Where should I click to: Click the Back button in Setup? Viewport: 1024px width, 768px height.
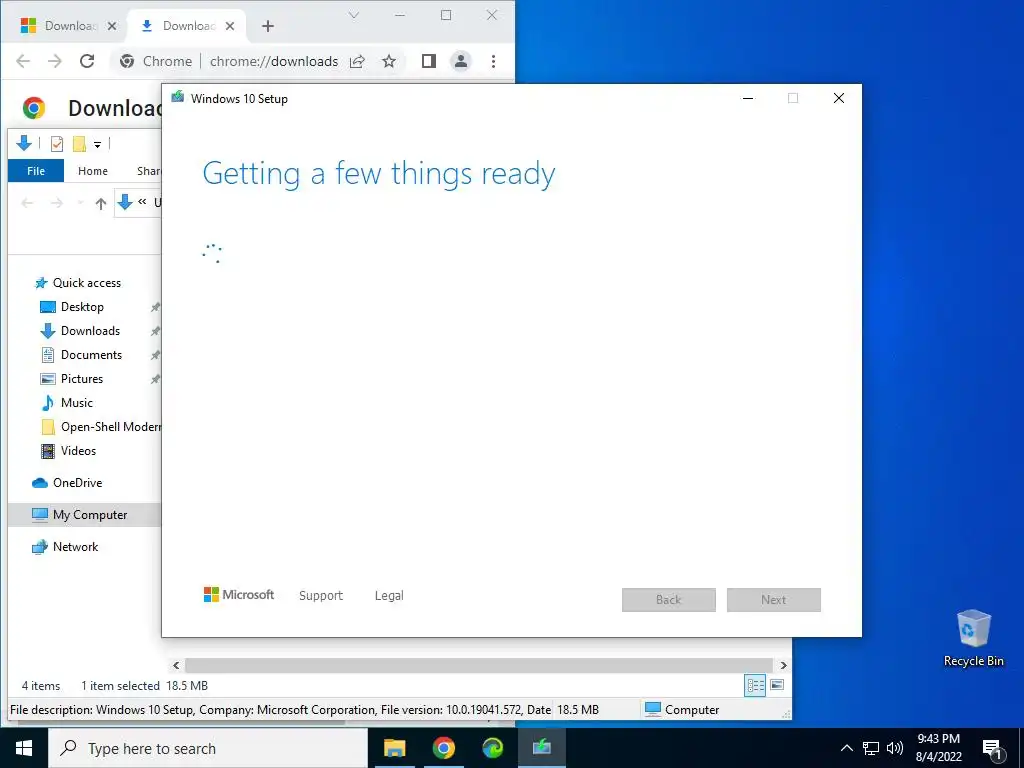[669, 600]
